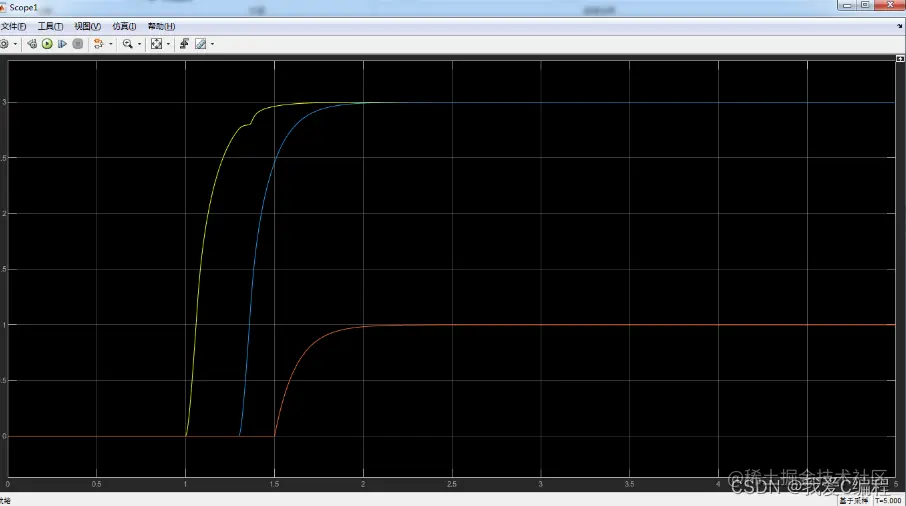The height and width of the screenshot is (506, 906).
Task: Open the cursor measurements ruler icon
Action: point(200,44)
